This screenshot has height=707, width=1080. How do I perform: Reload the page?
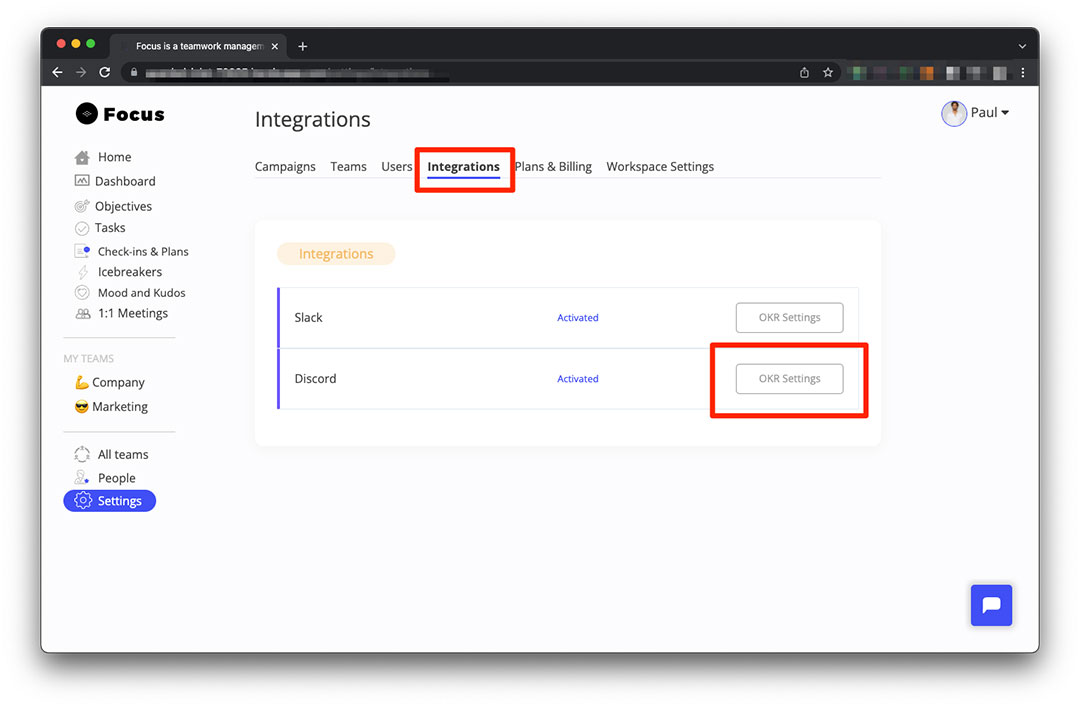point(105,72)
